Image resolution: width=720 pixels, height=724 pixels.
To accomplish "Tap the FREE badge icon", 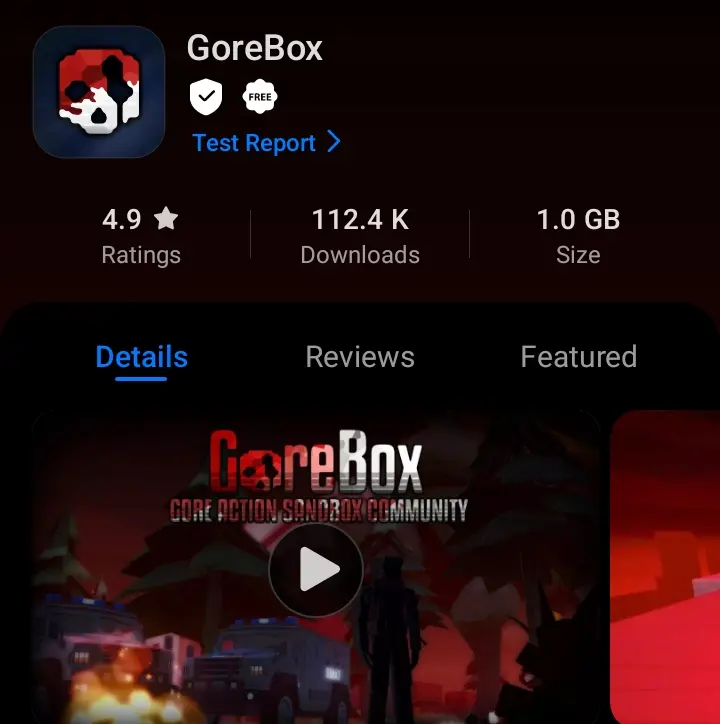I will point(260,97).
